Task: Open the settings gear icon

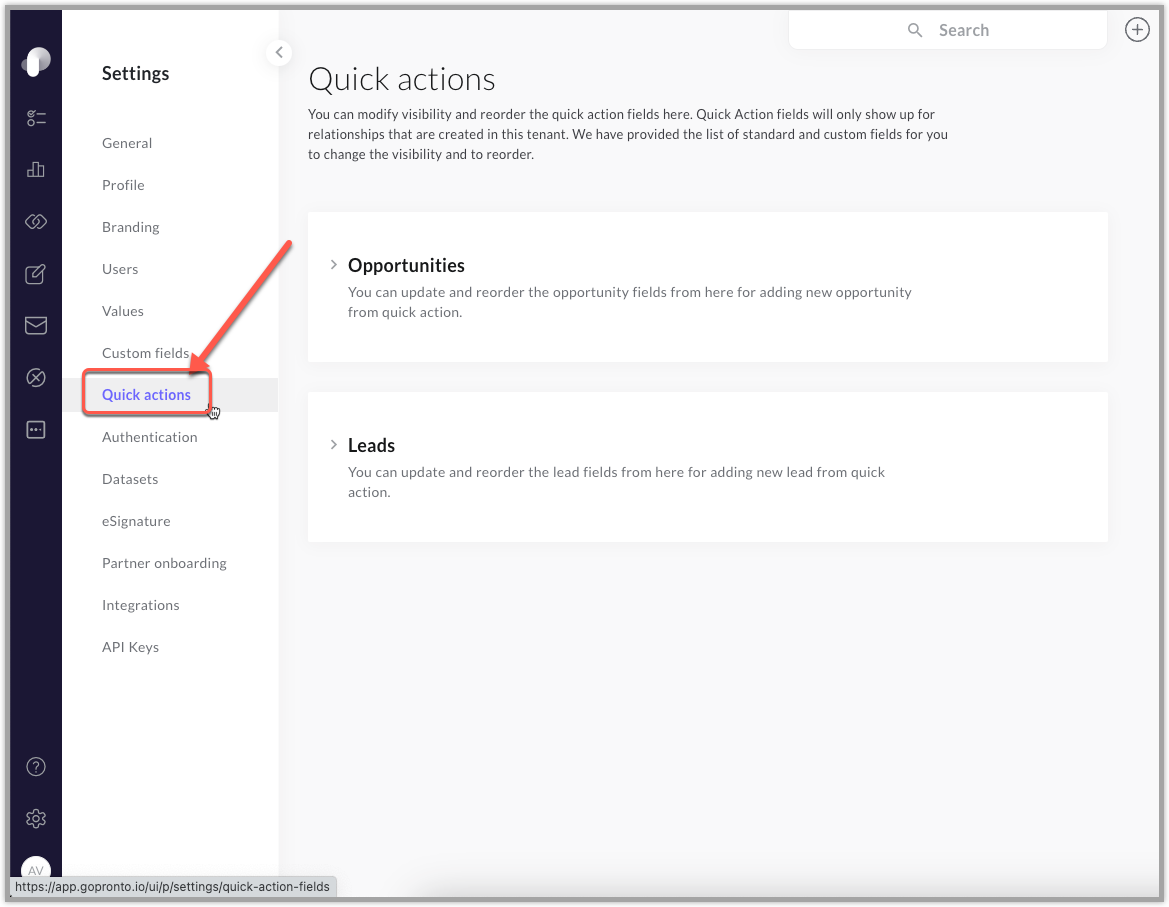Action: (36, 818)
